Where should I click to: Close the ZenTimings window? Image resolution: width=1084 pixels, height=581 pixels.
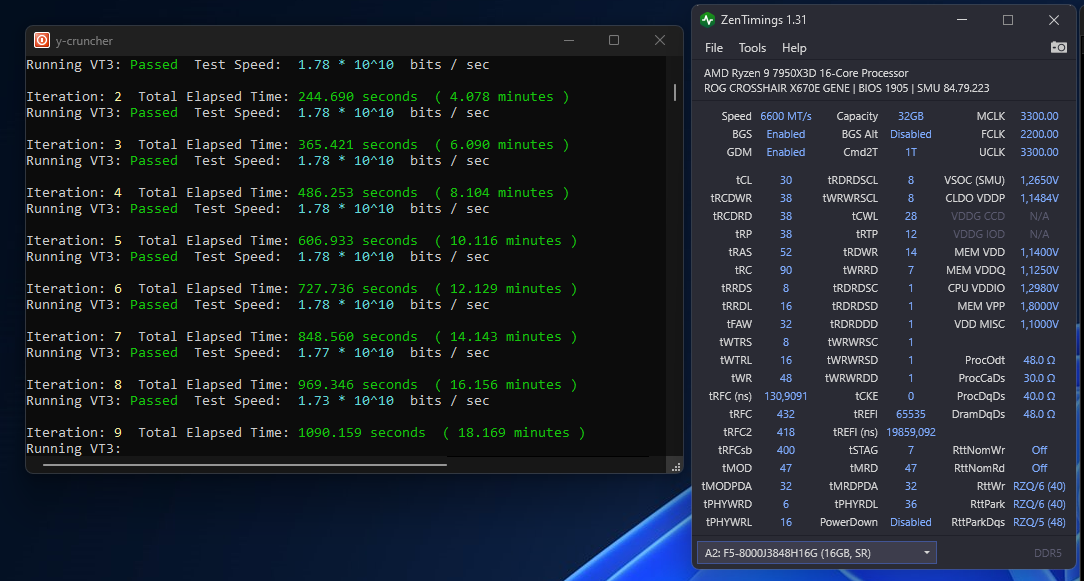pos(1054,20)
